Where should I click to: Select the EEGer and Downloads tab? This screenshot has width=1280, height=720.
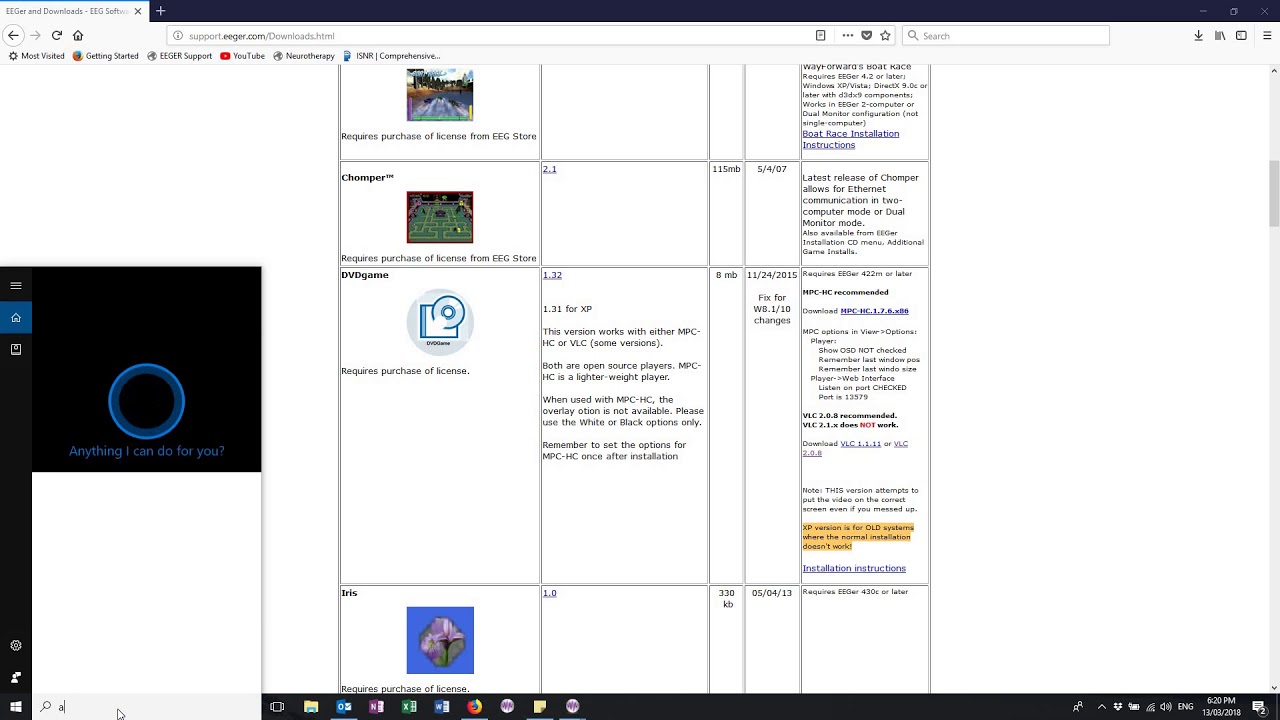[x=72, y=11]
